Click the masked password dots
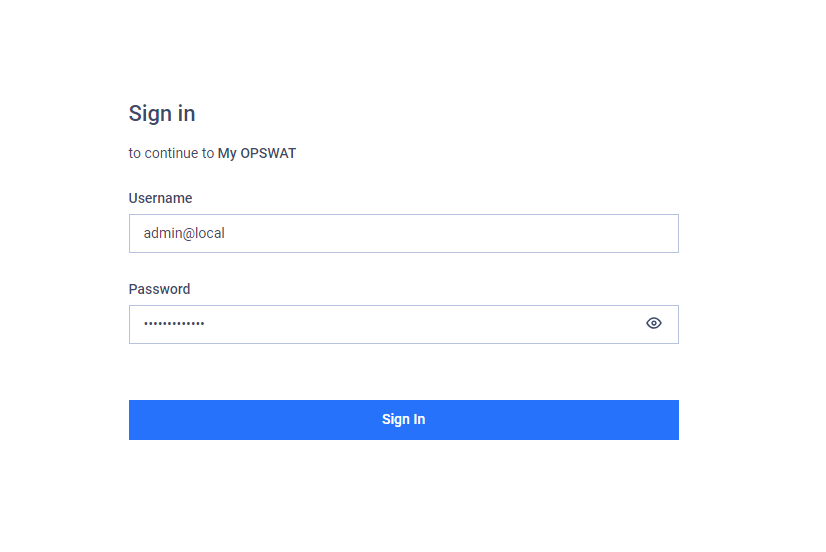This screenshot has height=552, width=826. click(174, 323)
